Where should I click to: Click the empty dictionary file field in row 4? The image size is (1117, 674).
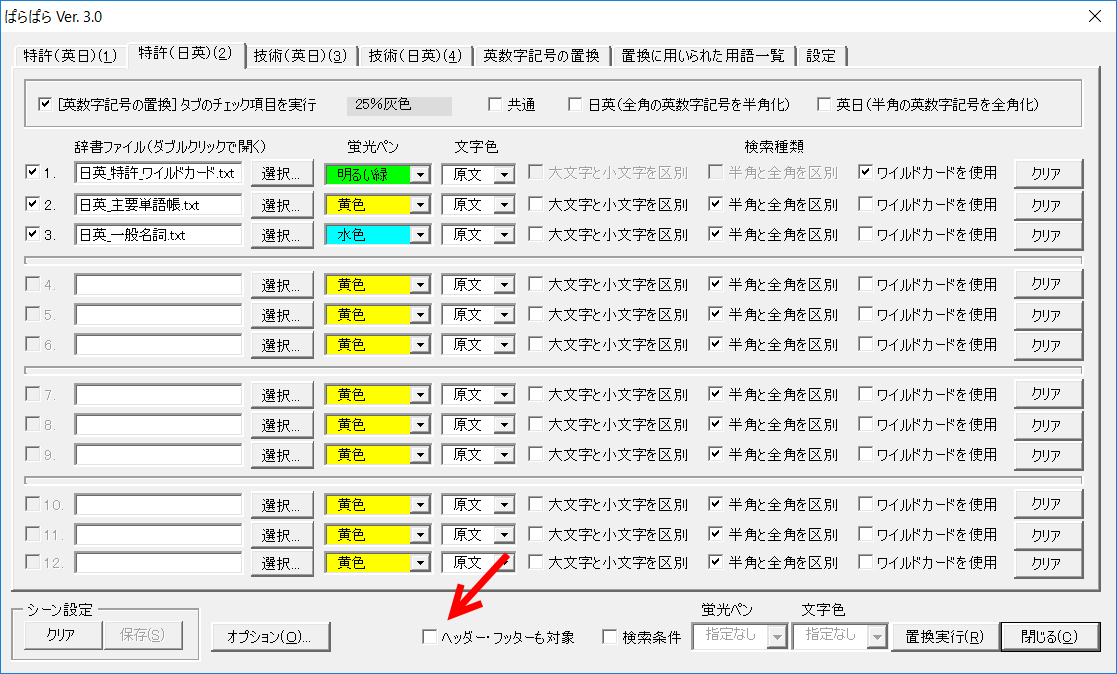tap(158, 284)
